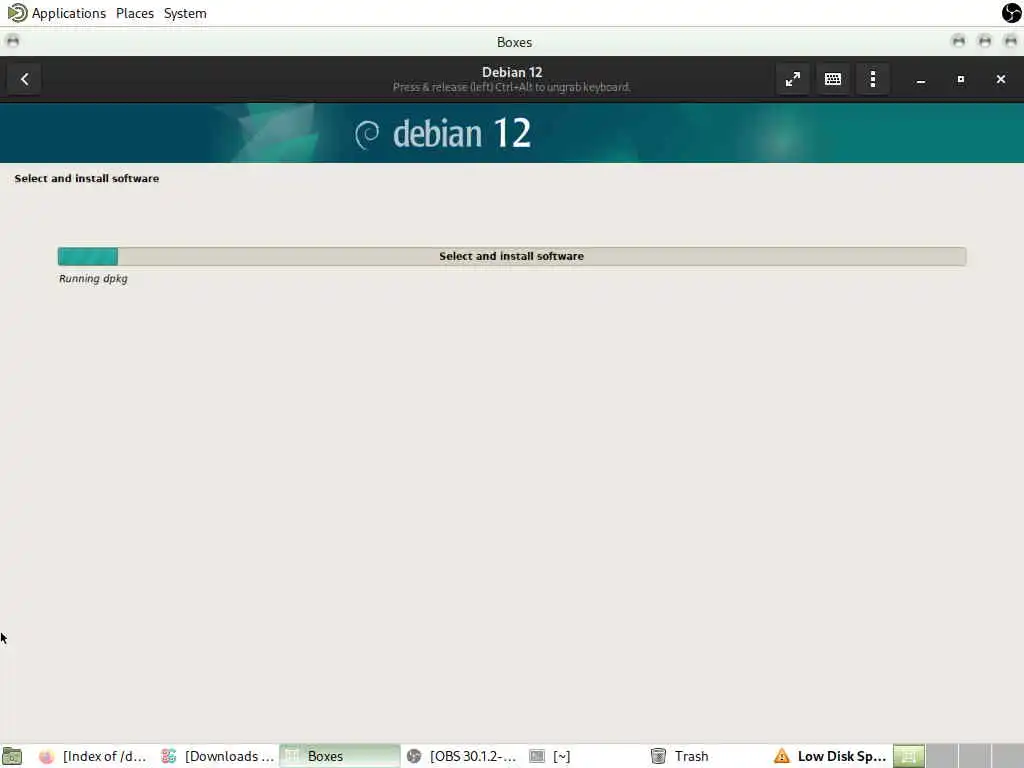Switch to the OBS 30.1.2 window
1024x768 pixels.
tap(462, 756)
